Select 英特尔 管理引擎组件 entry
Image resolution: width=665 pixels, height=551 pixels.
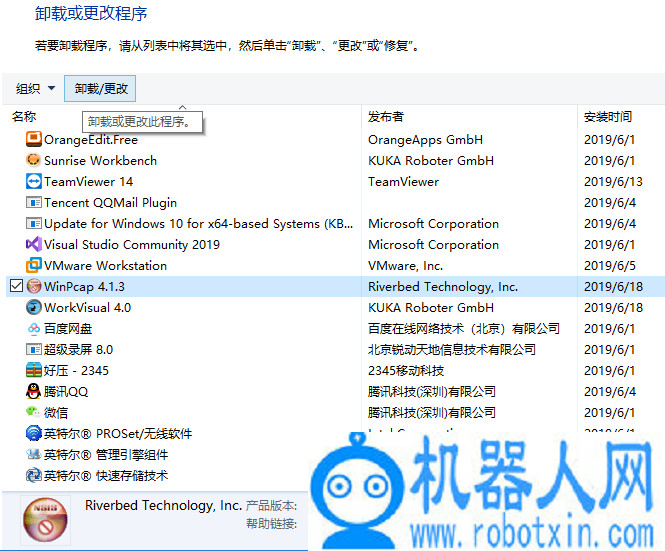(x=106, y=454)
